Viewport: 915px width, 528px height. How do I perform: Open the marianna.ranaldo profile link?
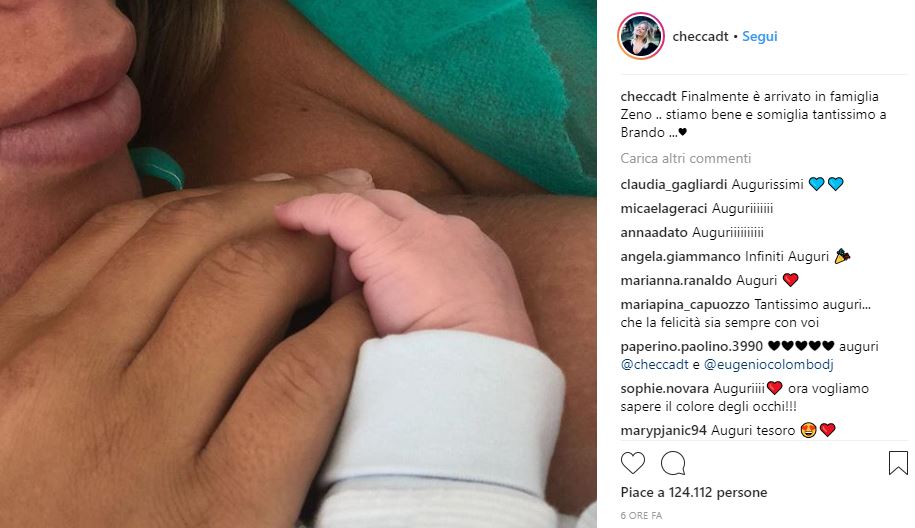point(676,281)
